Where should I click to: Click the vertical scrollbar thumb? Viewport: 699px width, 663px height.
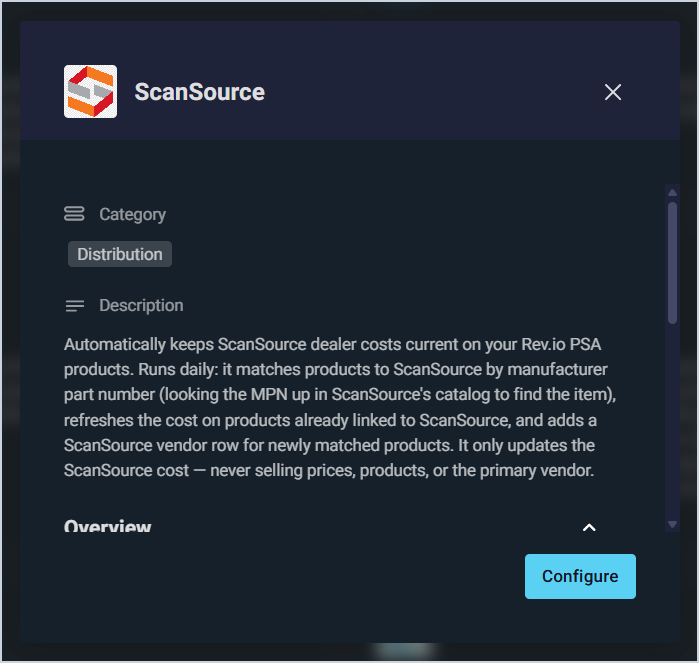coord(672,263)
